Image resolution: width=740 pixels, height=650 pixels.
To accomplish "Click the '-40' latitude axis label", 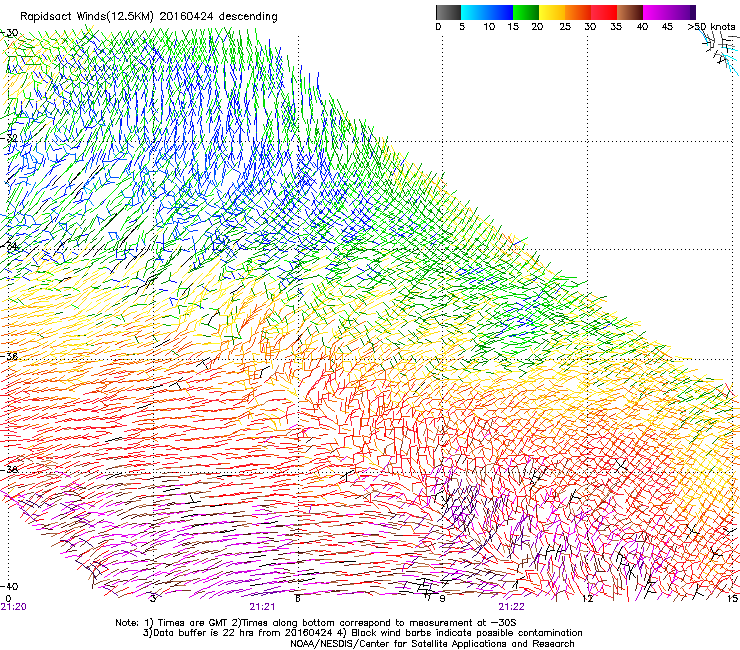I will 9,586.
